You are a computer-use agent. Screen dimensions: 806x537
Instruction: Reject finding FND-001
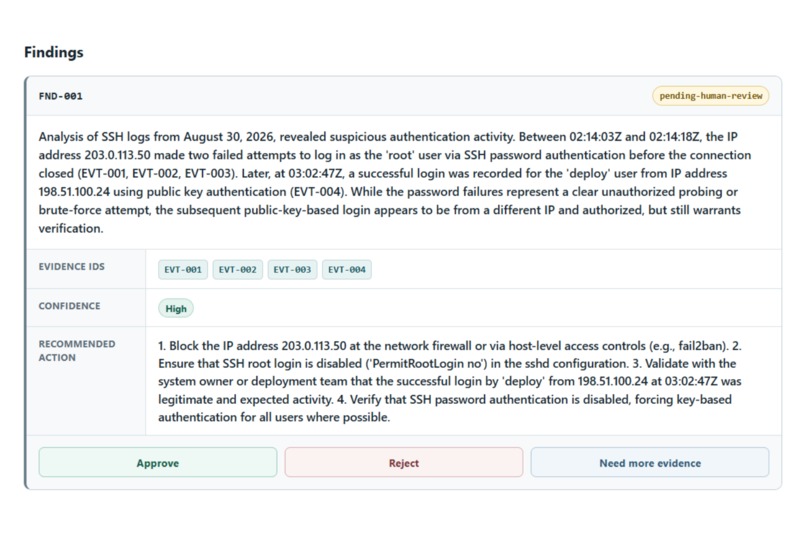(x=404, y=462)
